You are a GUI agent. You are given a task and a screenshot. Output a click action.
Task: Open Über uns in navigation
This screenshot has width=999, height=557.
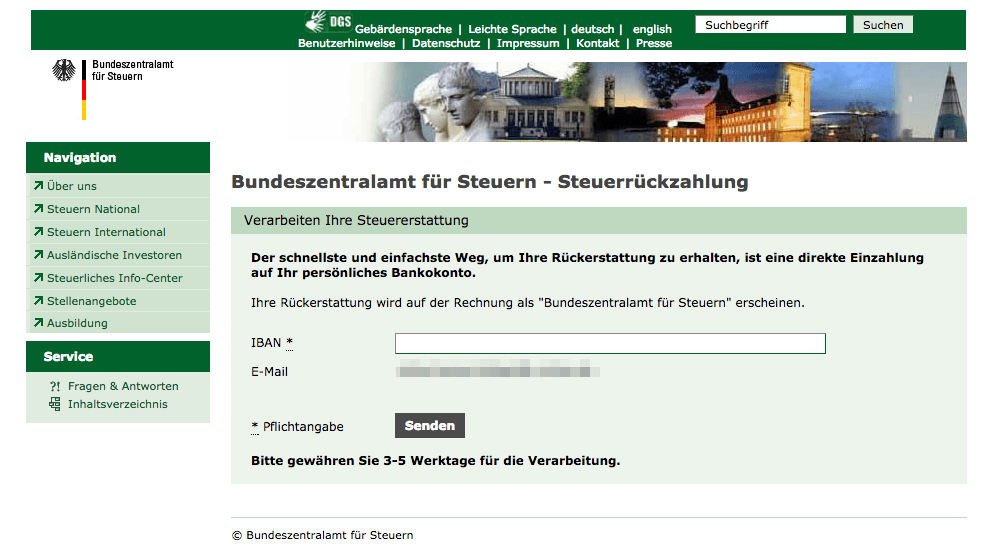(72, 186)
